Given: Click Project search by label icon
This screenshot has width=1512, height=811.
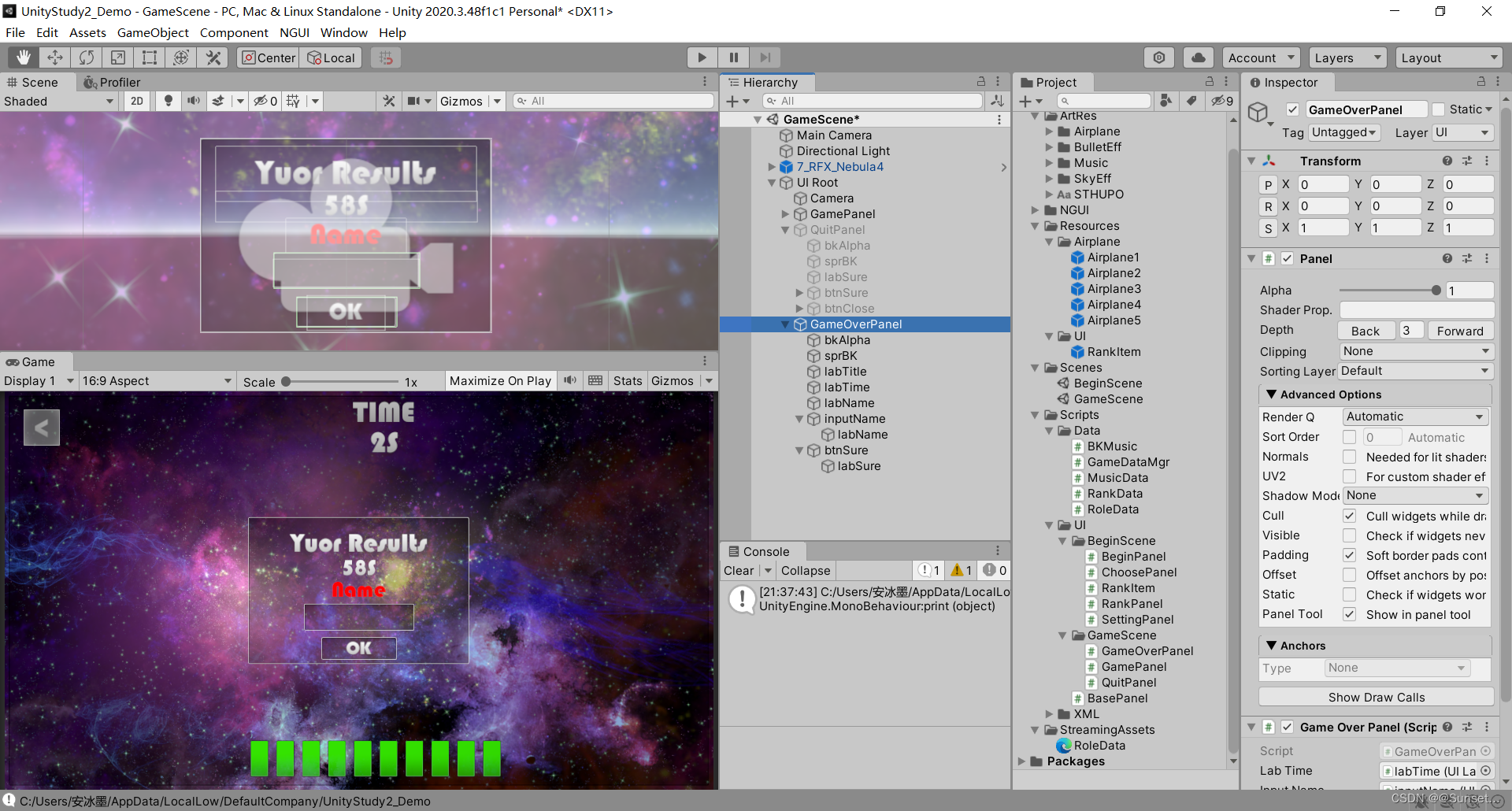Looking at the screenshot, I should (x=1192, y=101).
